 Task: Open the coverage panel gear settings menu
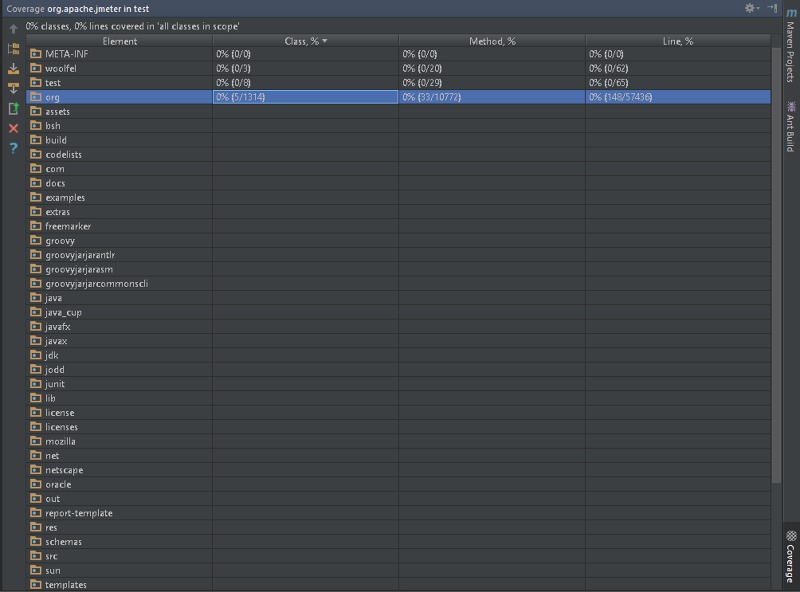coord(750,8)
